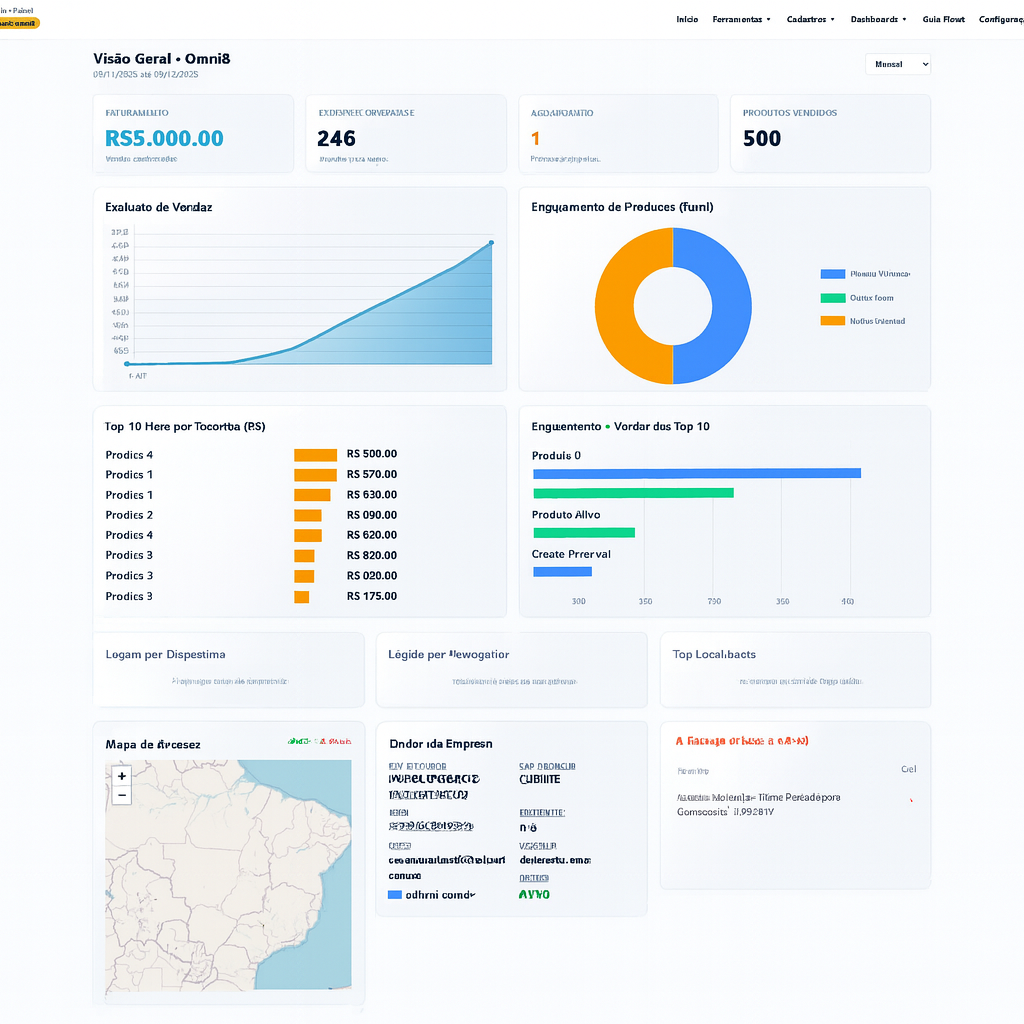This screenshot has width=1024, height=1024.
Task: Click the Faturamento KPI card
Action: [x=191, y=133]
